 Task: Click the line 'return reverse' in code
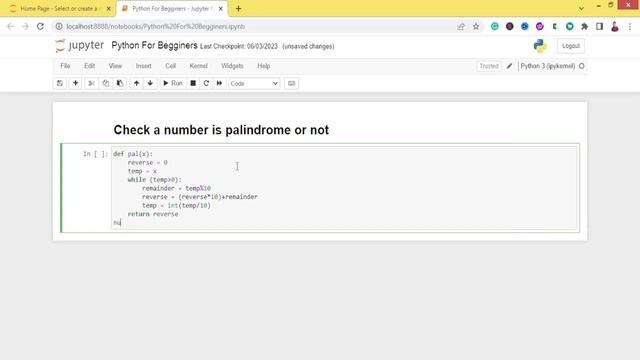tap(153, 214)
